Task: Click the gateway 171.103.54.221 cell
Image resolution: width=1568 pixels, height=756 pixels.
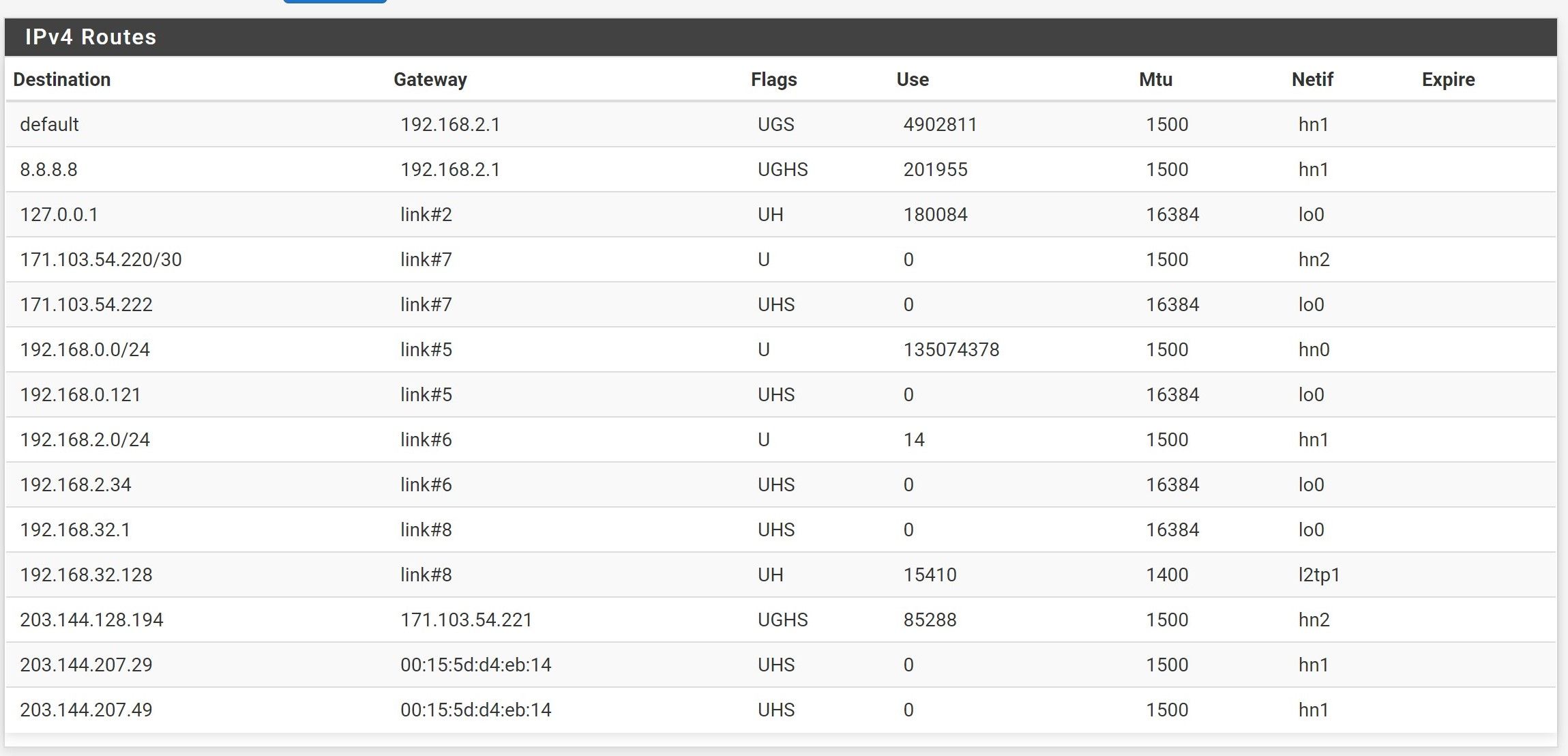Action: click(x=466, y=620)
